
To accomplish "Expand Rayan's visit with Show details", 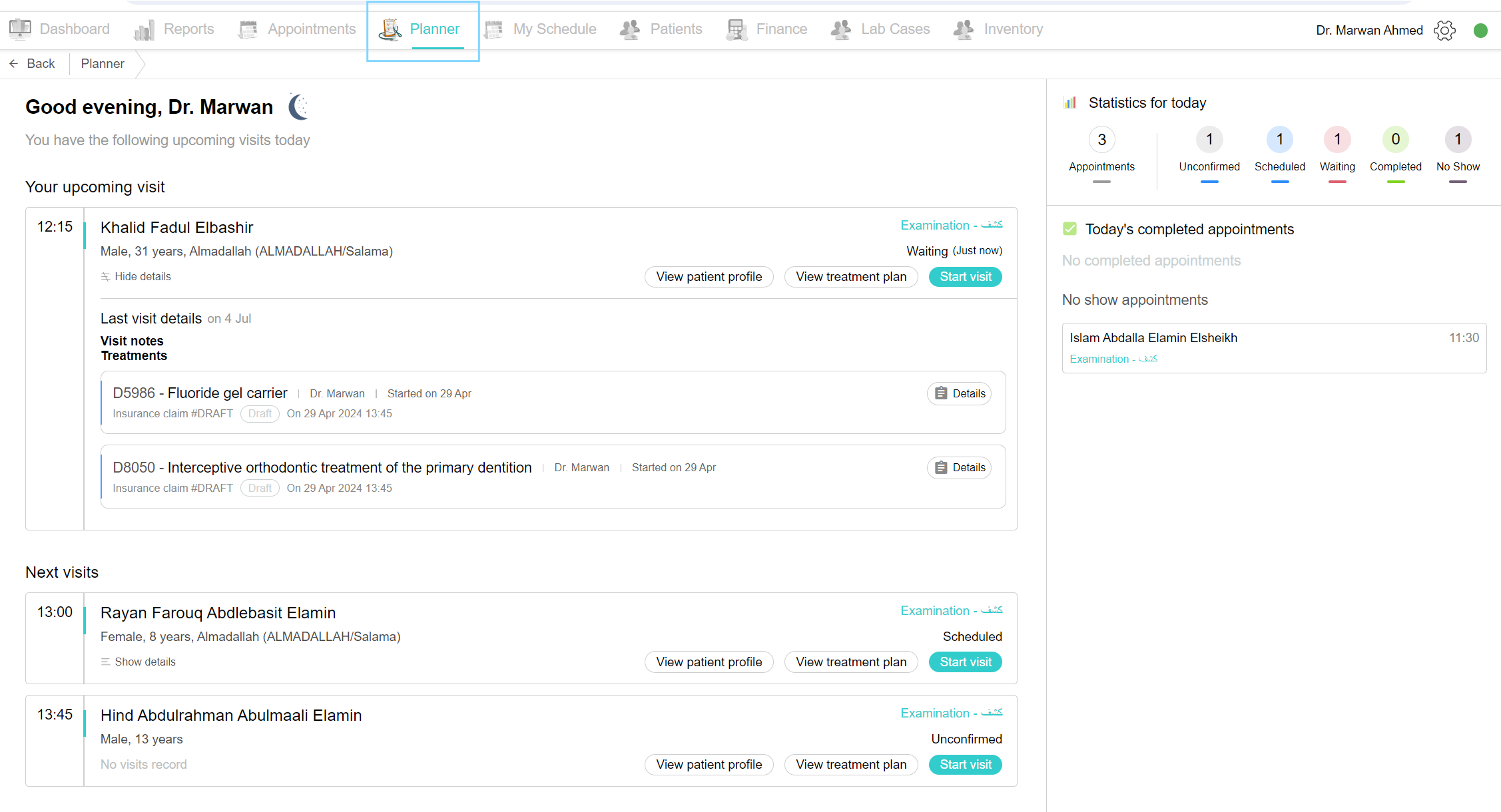I will point(139,662).
